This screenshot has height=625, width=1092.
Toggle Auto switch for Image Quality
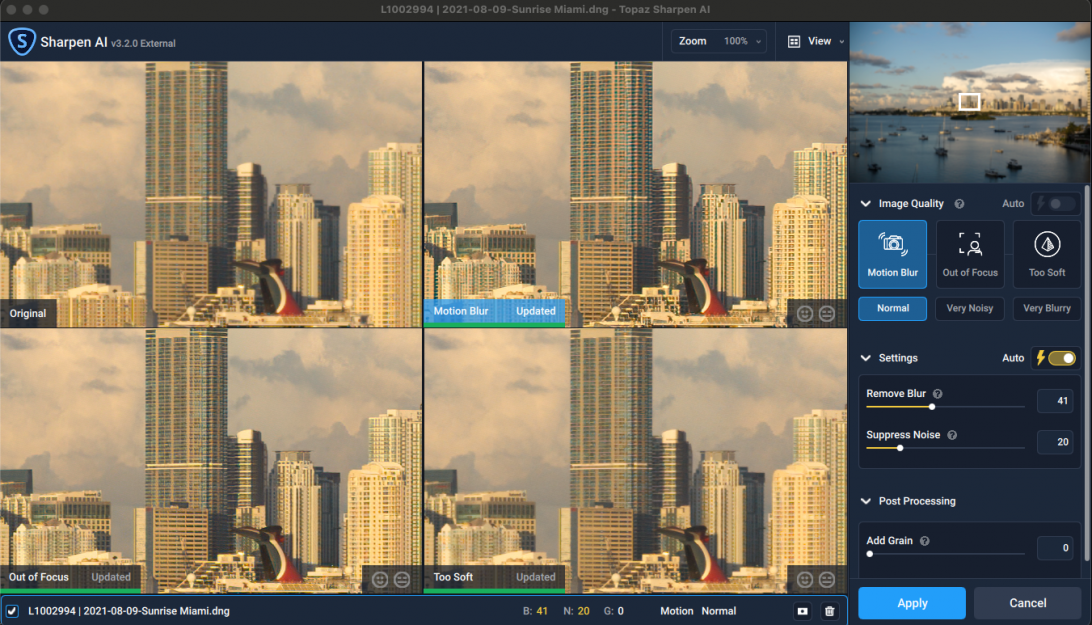pos(1055,203)
